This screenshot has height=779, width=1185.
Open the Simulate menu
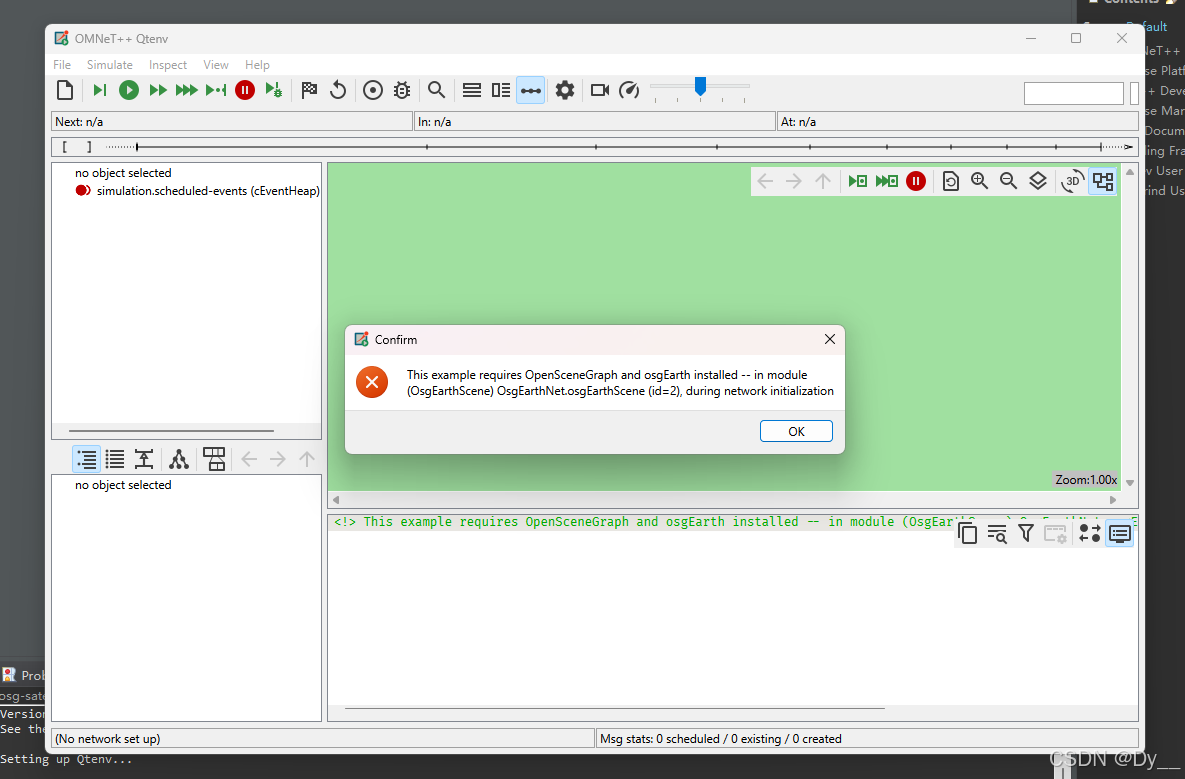coord(110,65)
